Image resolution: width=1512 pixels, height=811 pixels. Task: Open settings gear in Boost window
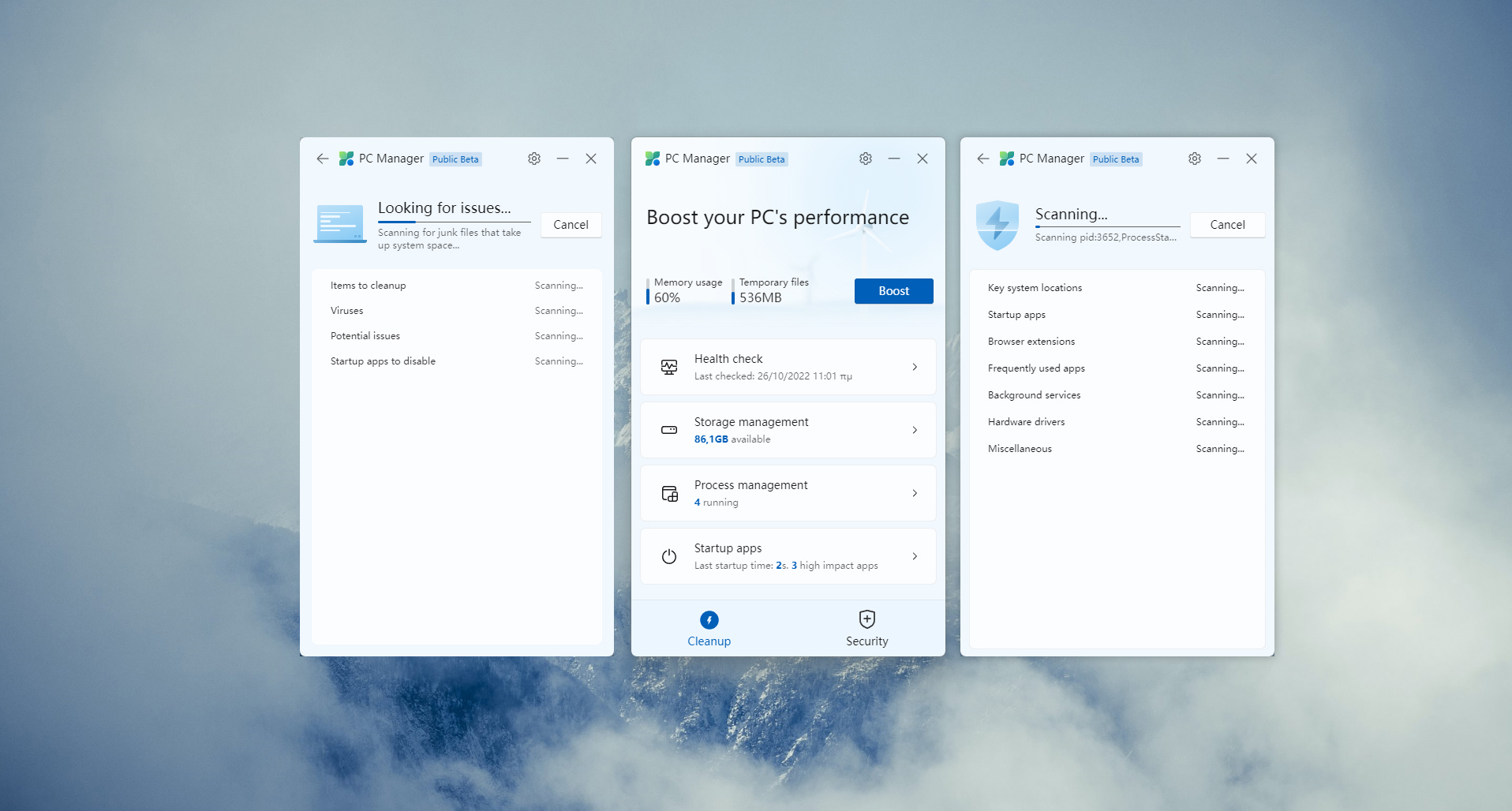(x=865, y=159)
